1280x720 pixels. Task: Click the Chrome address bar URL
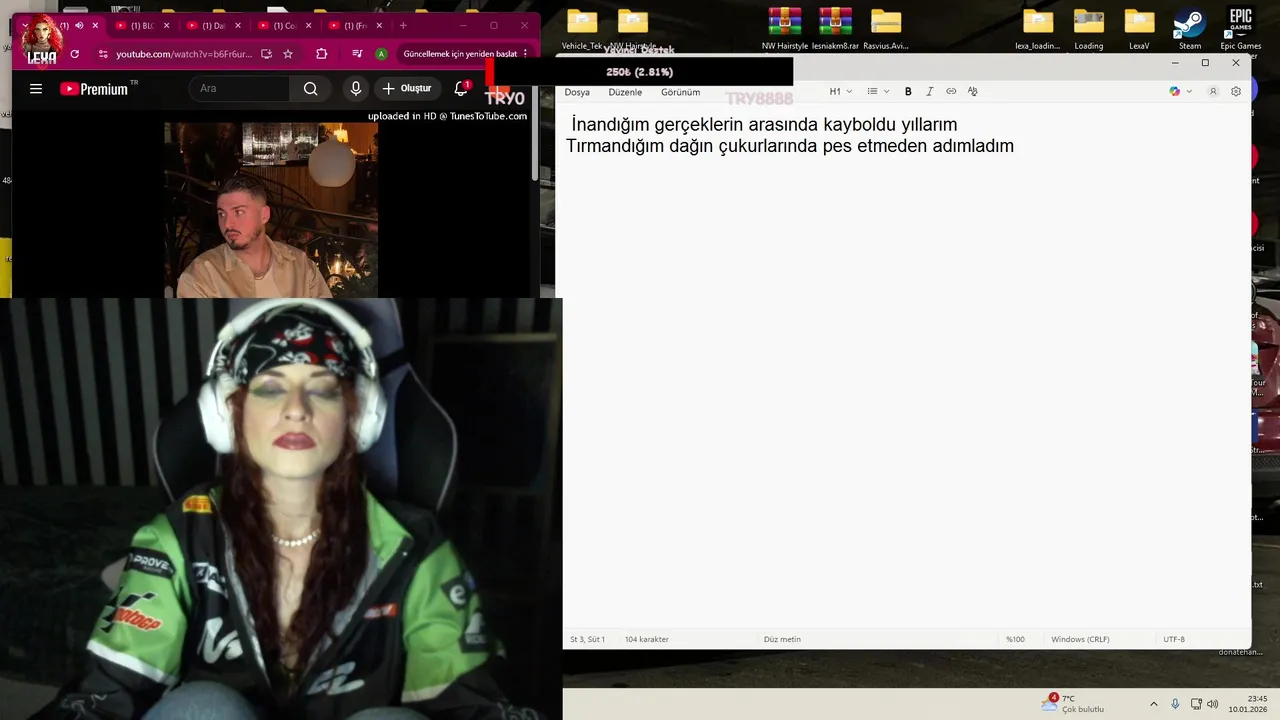click(x=184, y=54)
